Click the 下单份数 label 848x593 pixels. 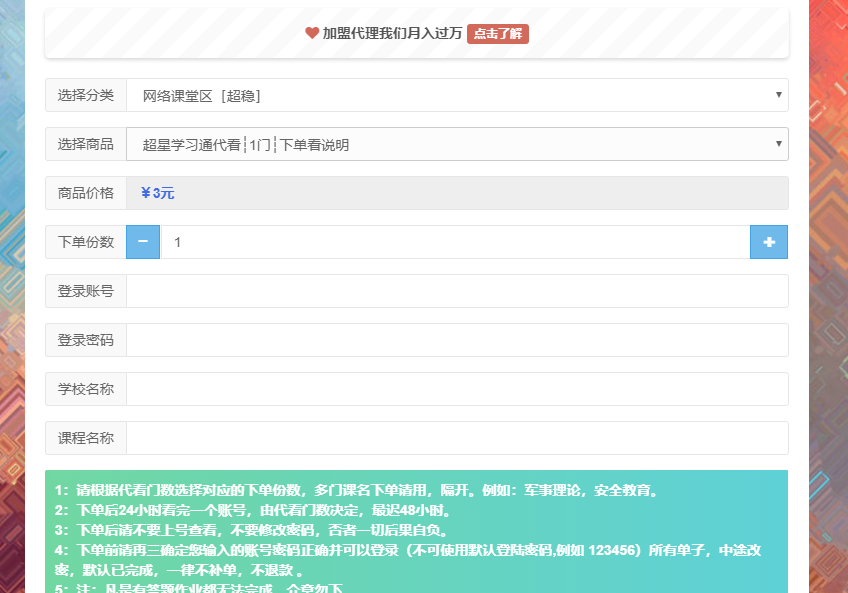point(86,242)
